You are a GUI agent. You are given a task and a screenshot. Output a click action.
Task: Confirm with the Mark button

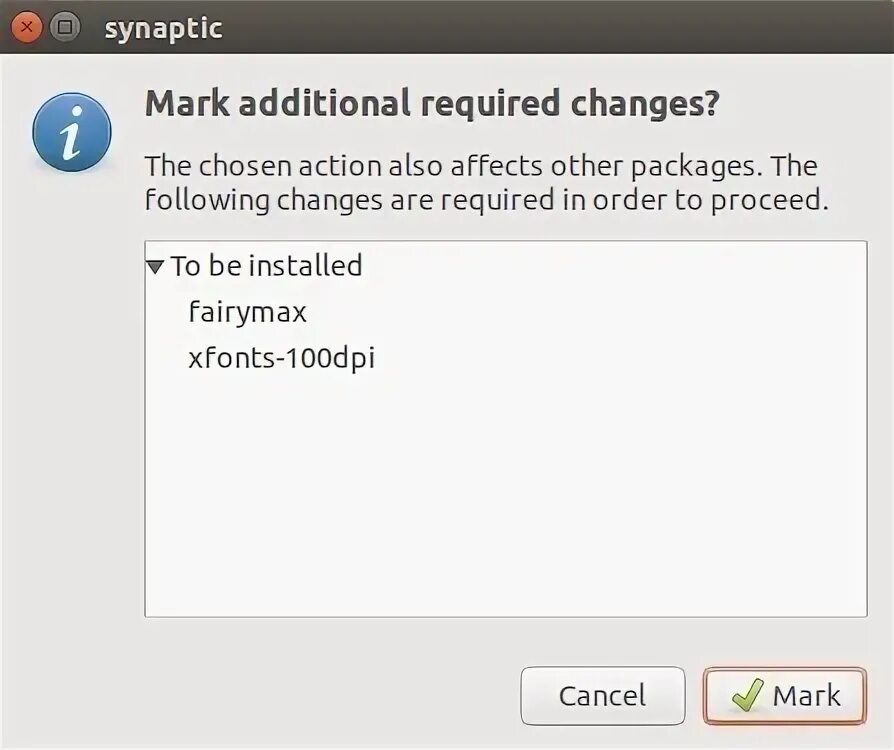pos(785,695)
